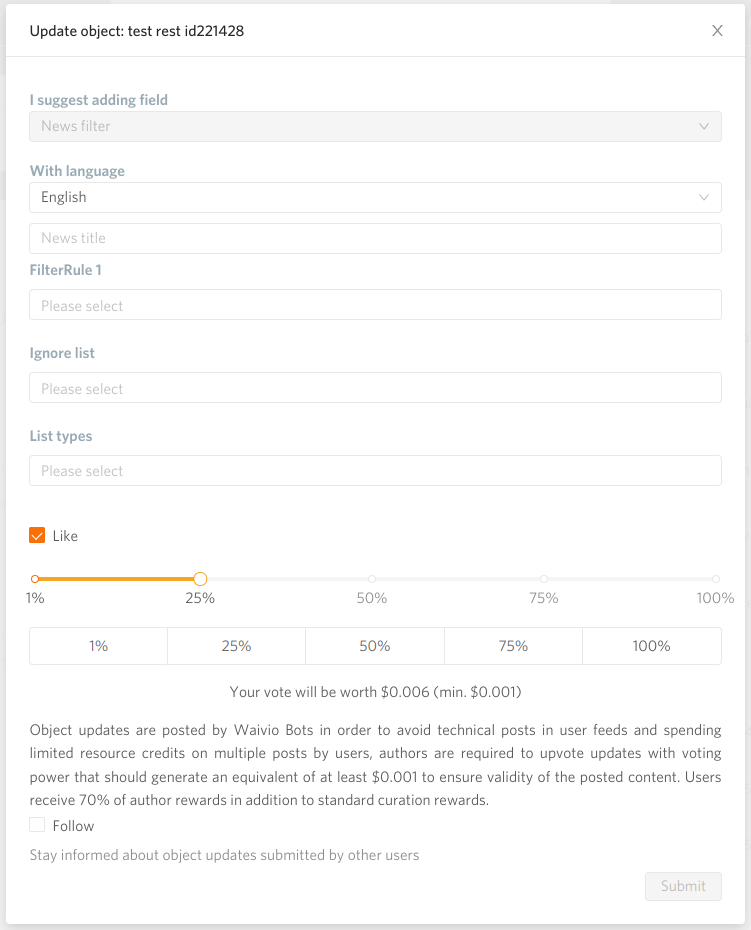The width and height of the screenshot is (751, 930).
Task: Choose the 50% vote preset button
Action: point(375,646)
